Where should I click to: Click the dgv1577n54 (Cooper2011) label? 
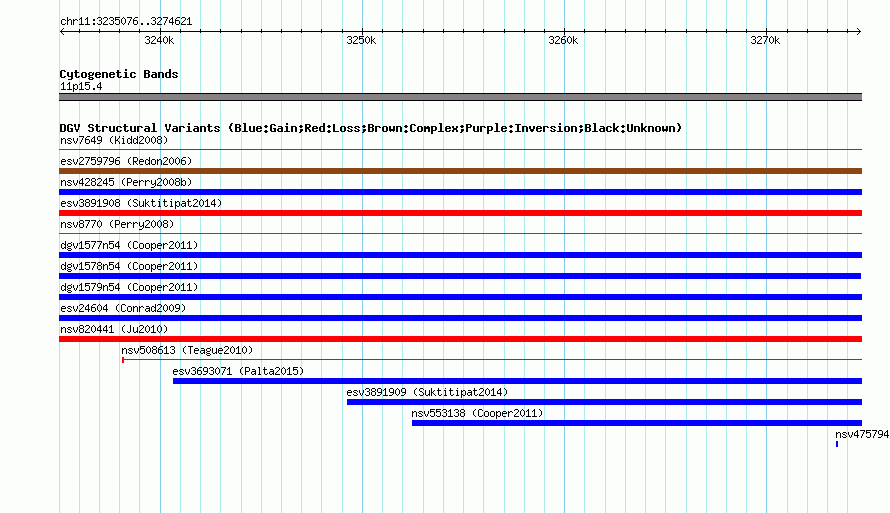(x=129, y=245)
